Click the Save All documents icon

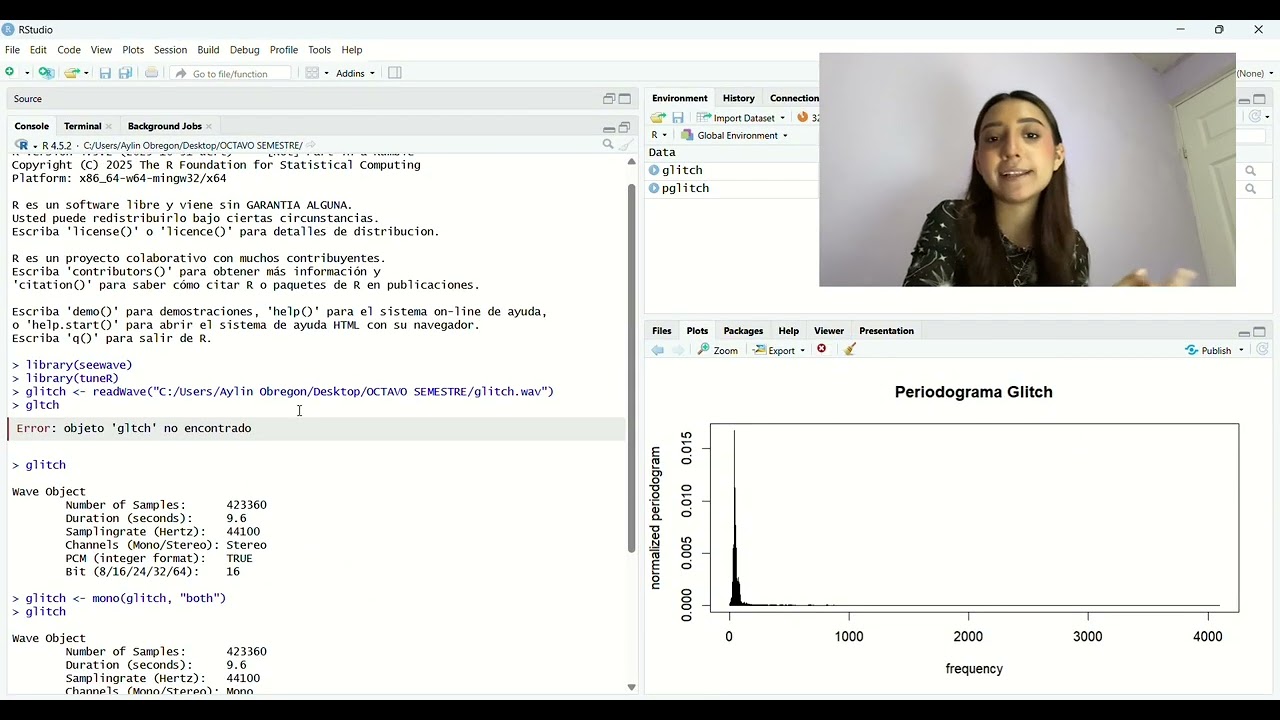click(126, 73)
